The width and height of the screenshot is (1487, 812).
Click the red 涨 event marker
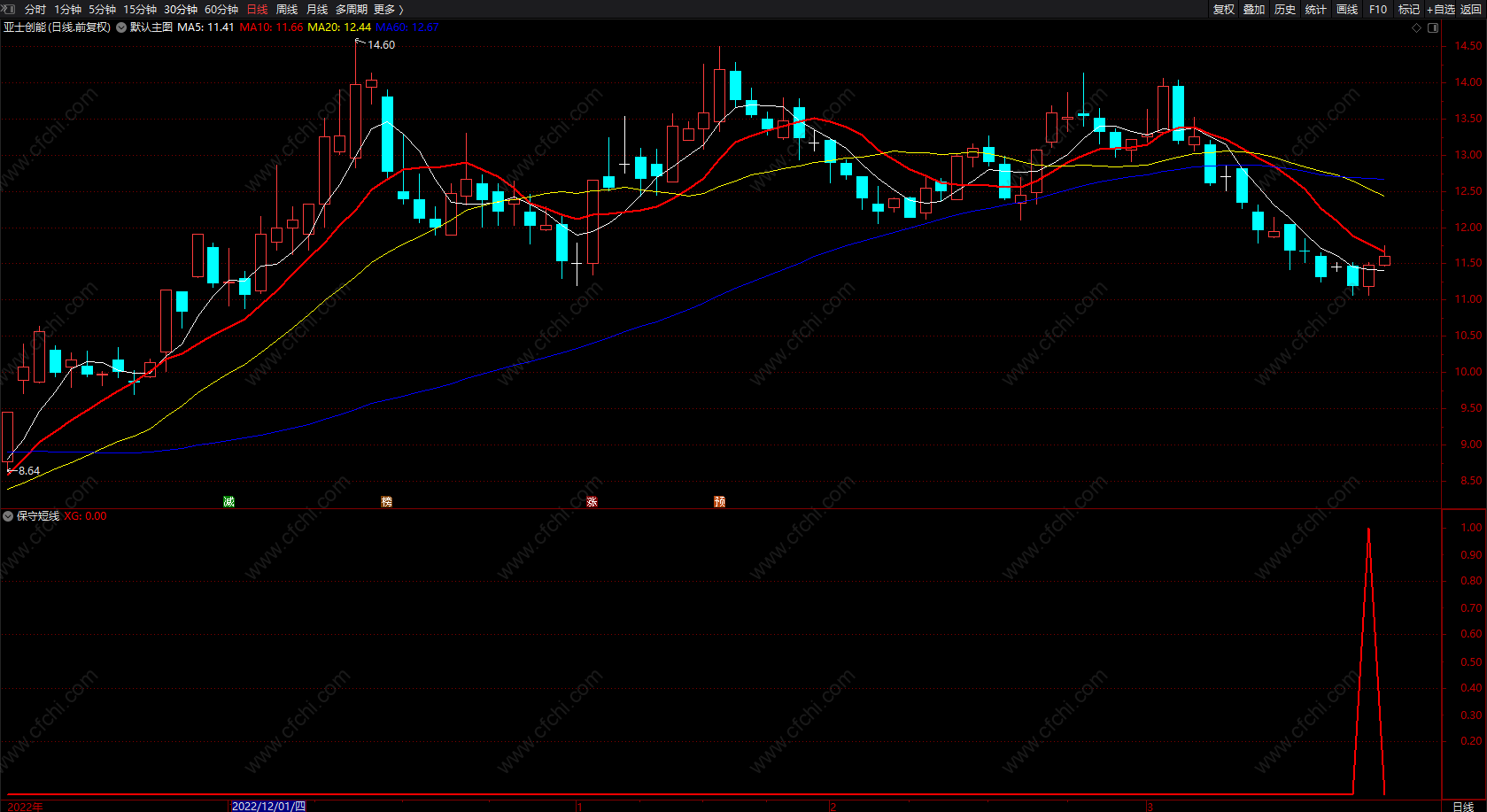click(x=592, y=502)
